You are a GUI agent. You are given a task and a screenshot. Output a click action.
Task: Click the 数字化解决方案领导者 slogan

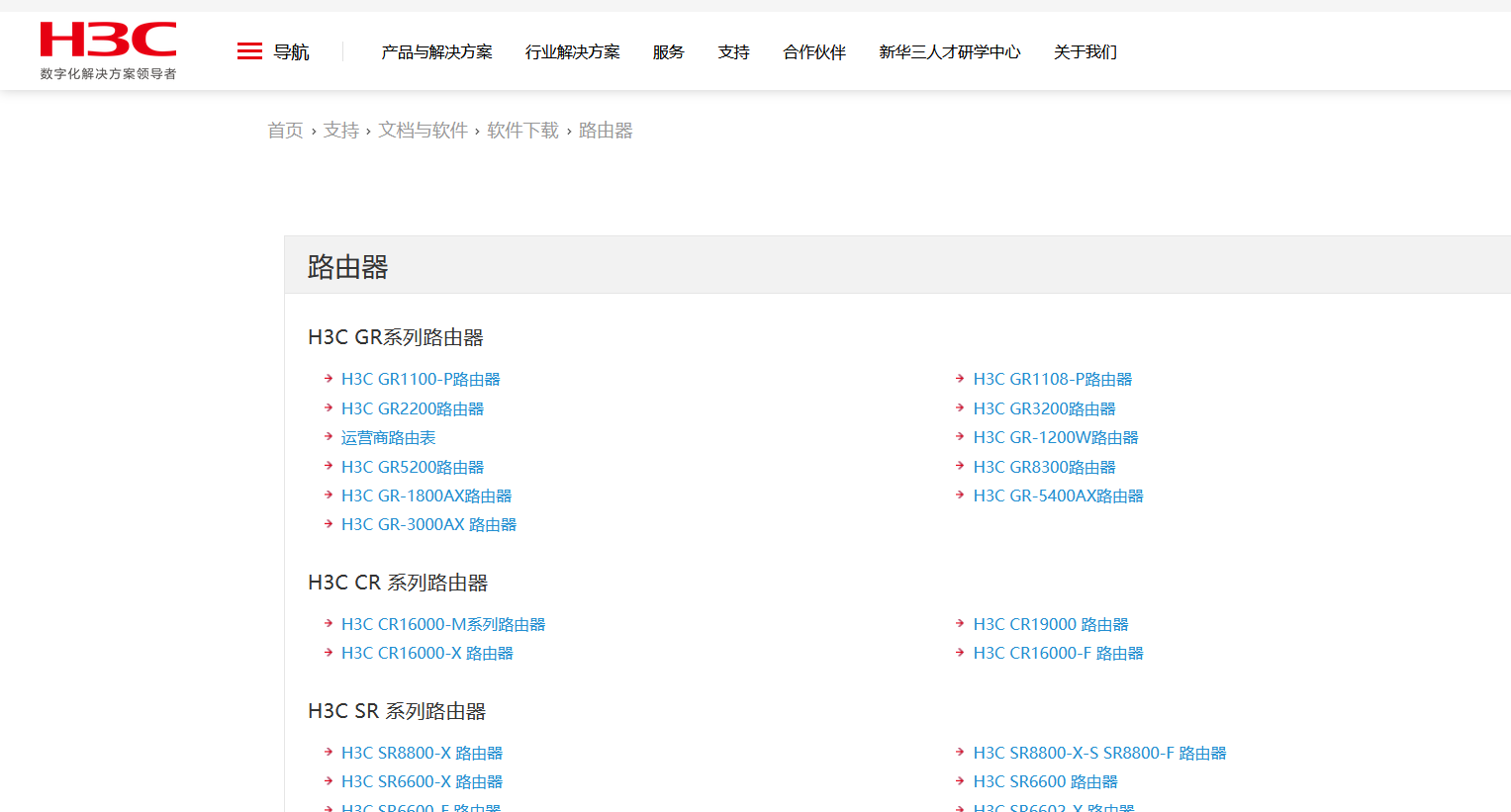pos(109,74)
